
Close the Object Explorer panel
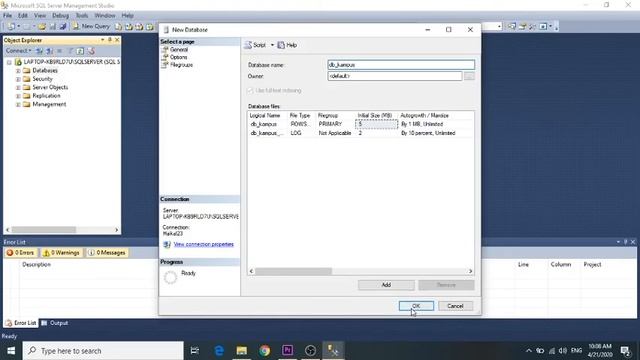pos(117,40)
